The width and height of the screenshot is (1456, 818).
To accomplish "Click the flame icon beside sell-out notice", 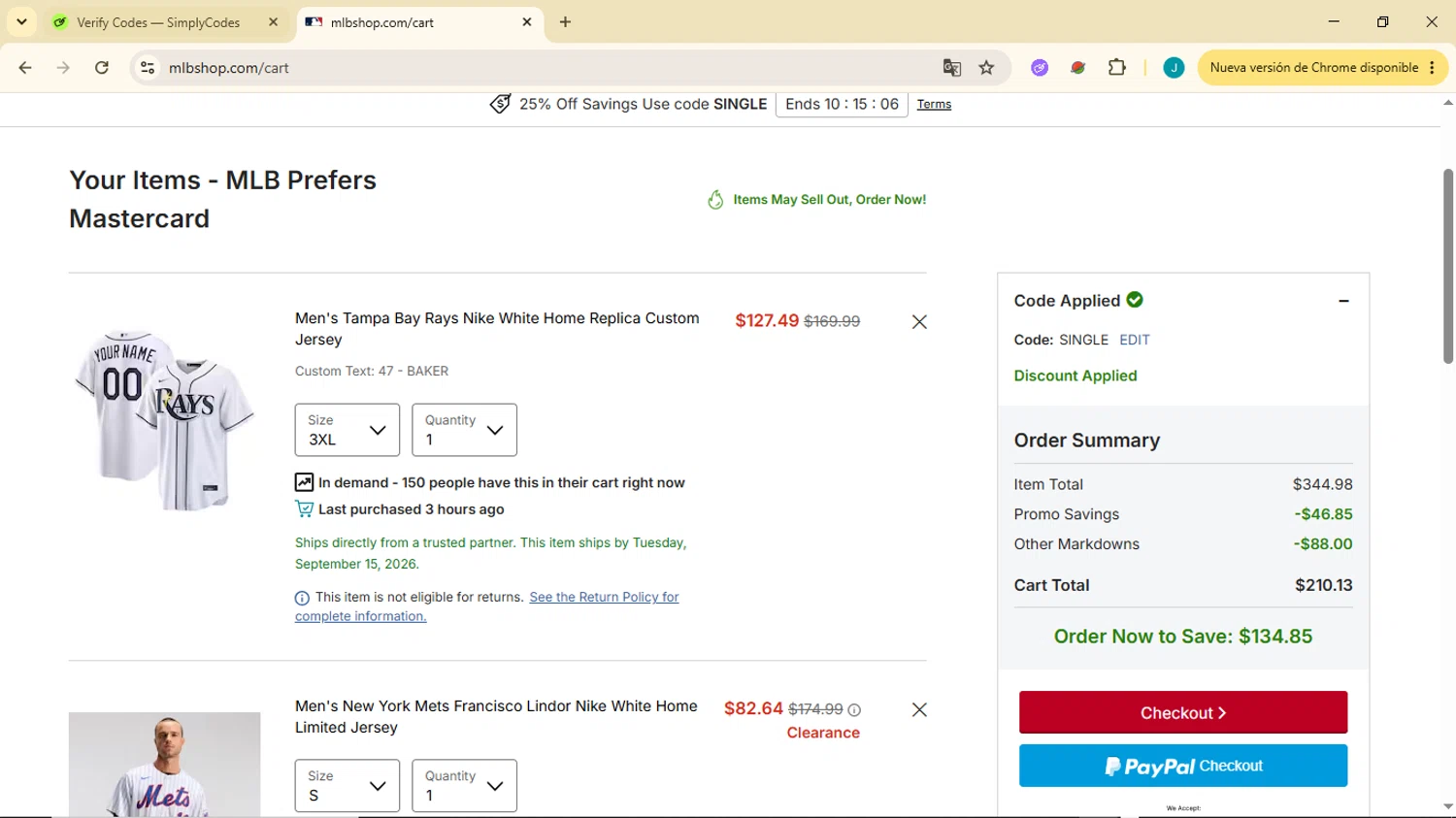I will 715,200.
